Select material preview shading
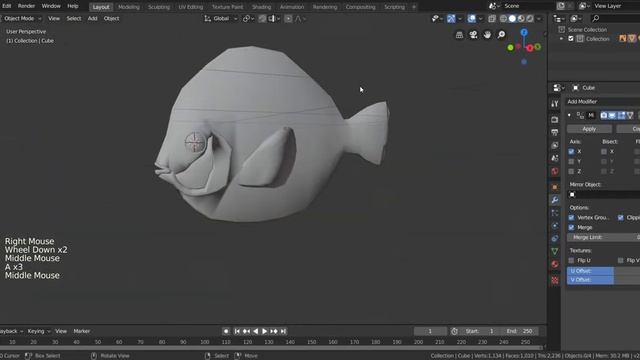This screenshot has height=360, width=640. pos(521,18)
